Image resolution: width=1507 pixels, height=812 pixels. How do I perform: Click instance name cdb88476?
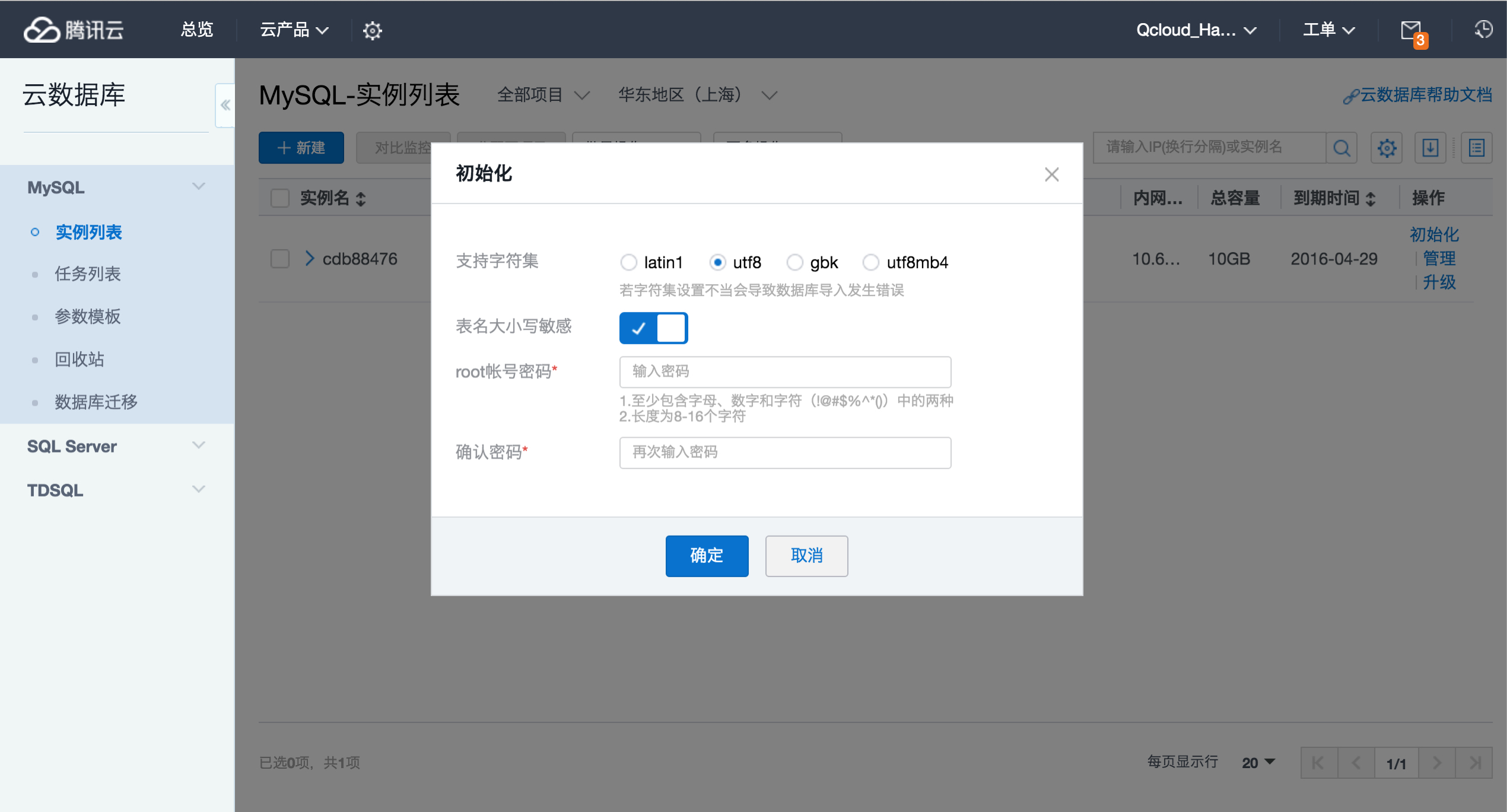(360, 259)
